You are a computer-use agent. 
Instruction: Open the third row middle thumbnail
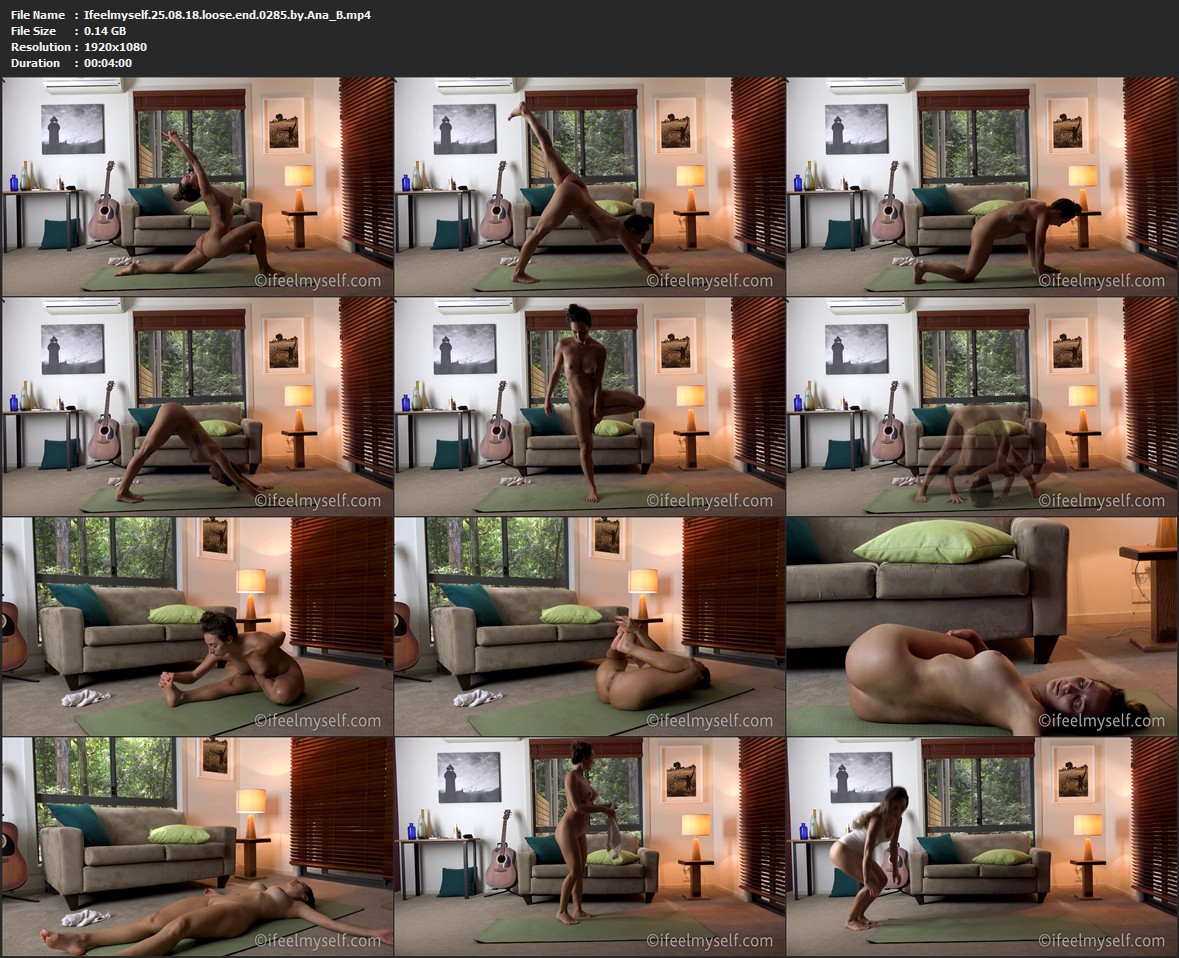click(x=590, y=626)
